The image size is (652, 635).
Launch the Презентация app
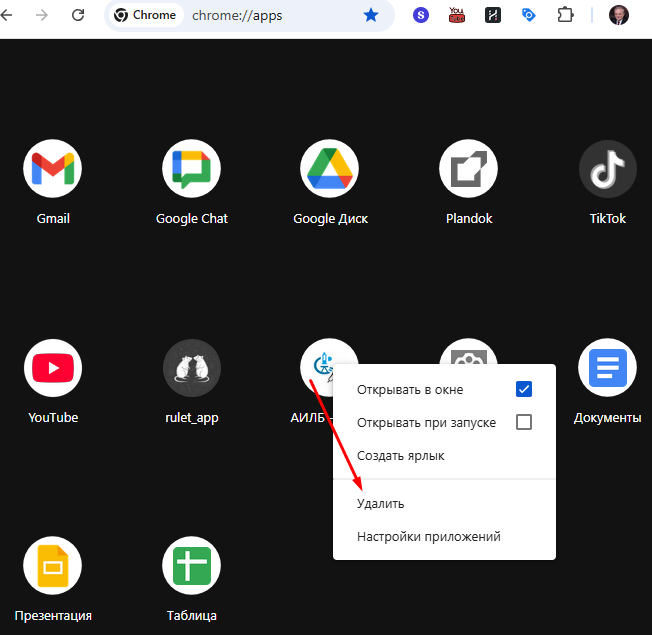tap(53, 566)
